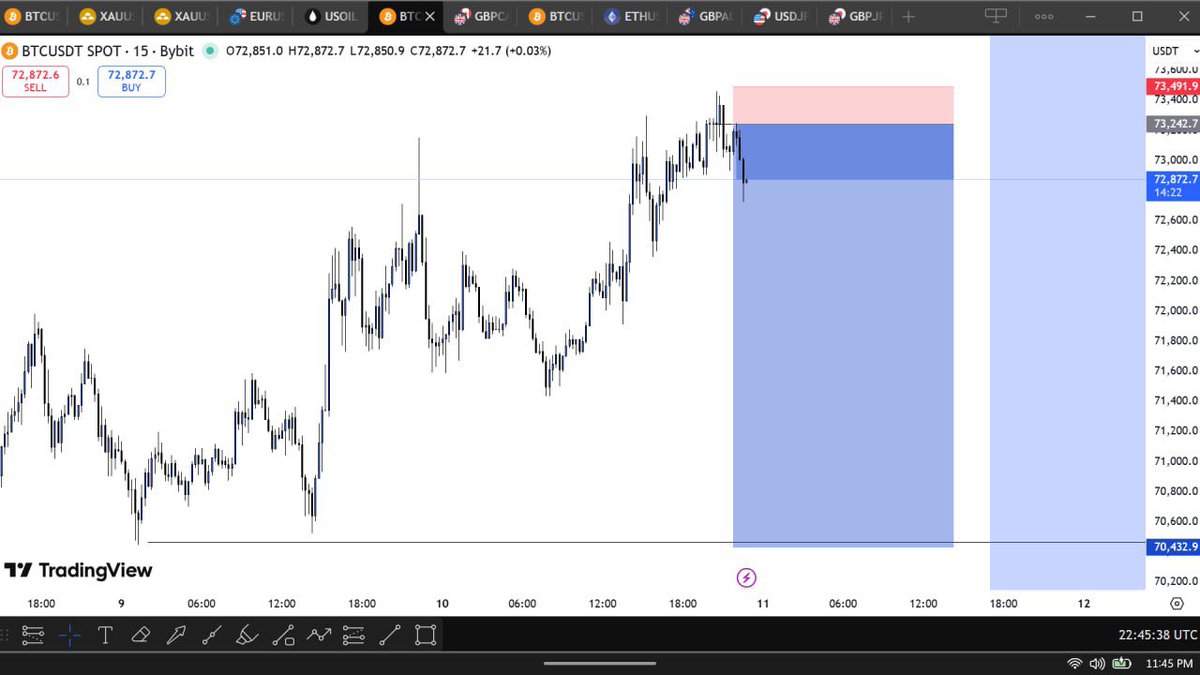Open the three-dots more menu

1045,17
